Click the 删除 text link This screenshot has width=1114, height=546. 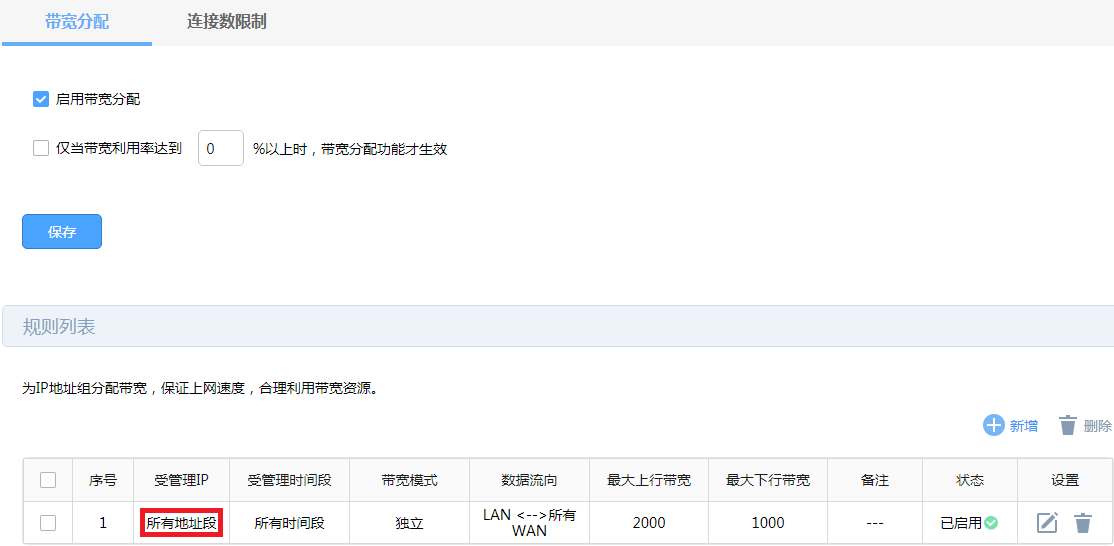[1097, 426]
